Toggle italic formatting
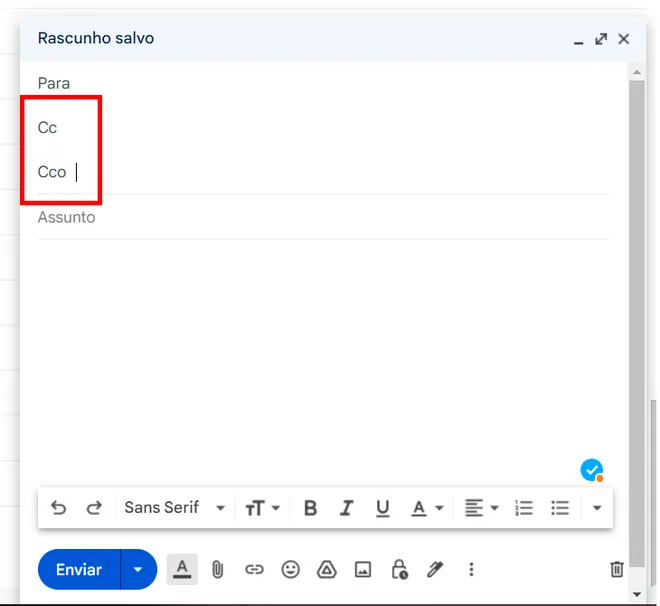Screen dimensions: 660x606 pyautogui.click(x=346, y=508)
